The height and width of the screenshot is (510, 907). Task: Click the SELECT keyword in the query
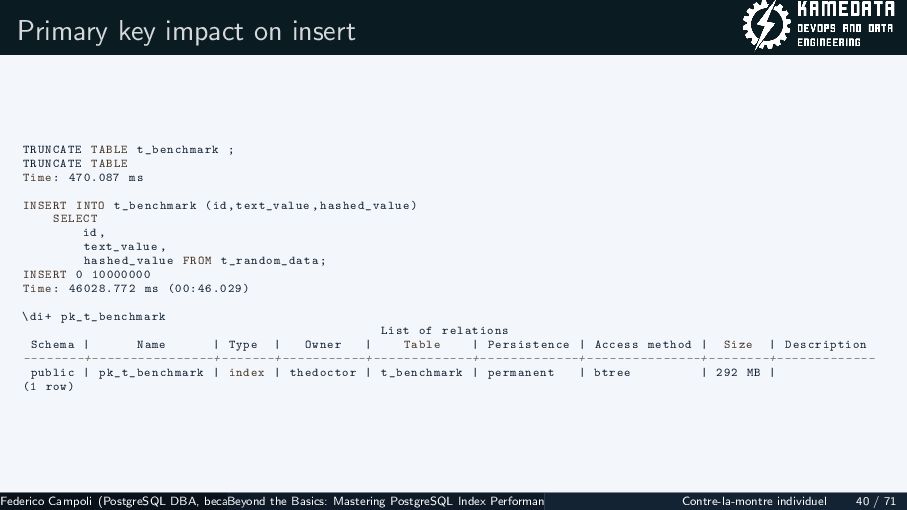(x=75, y=219)
